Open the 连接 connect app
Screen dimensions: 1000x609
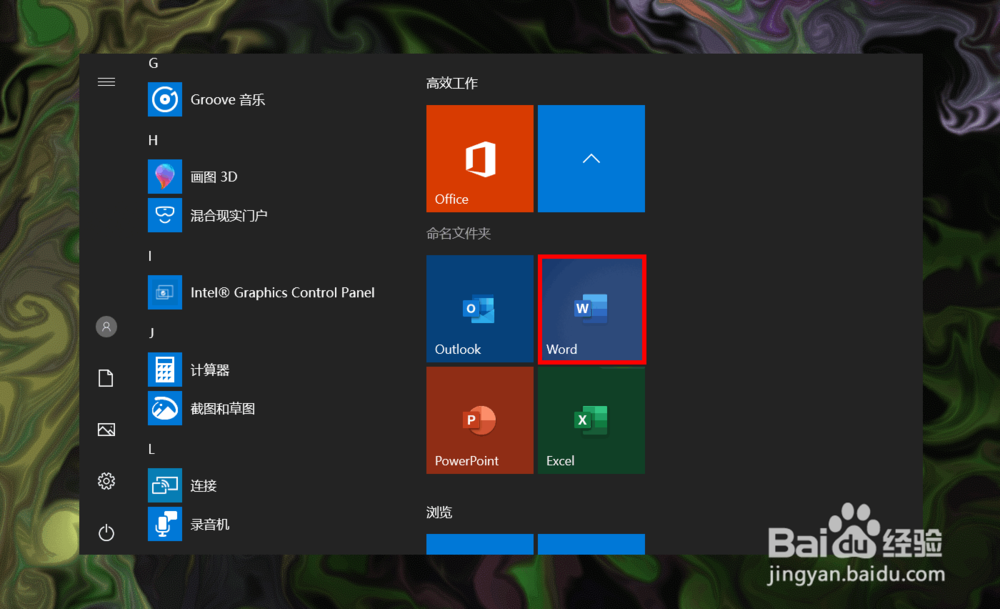coord(165,486)
